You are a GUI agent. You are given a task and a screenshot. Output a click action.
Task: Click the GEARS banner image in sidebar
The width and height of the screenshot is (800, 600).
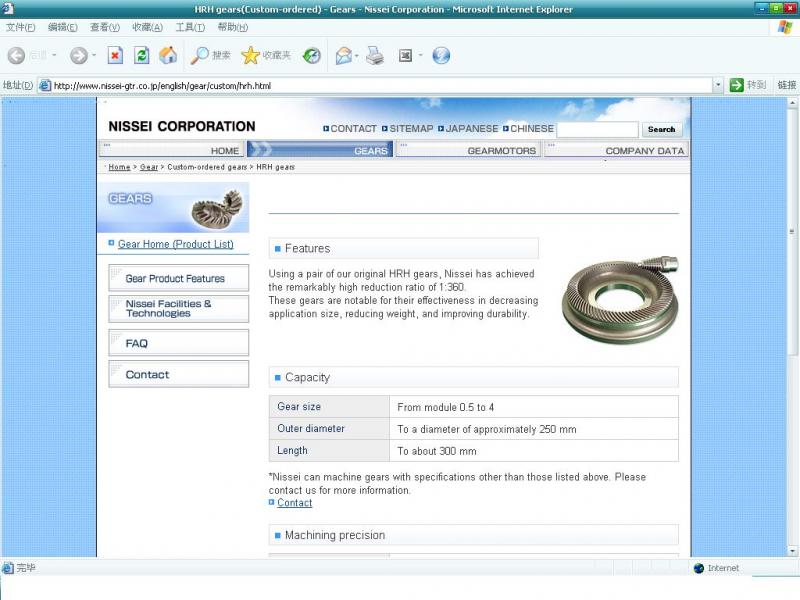(173, 208)
